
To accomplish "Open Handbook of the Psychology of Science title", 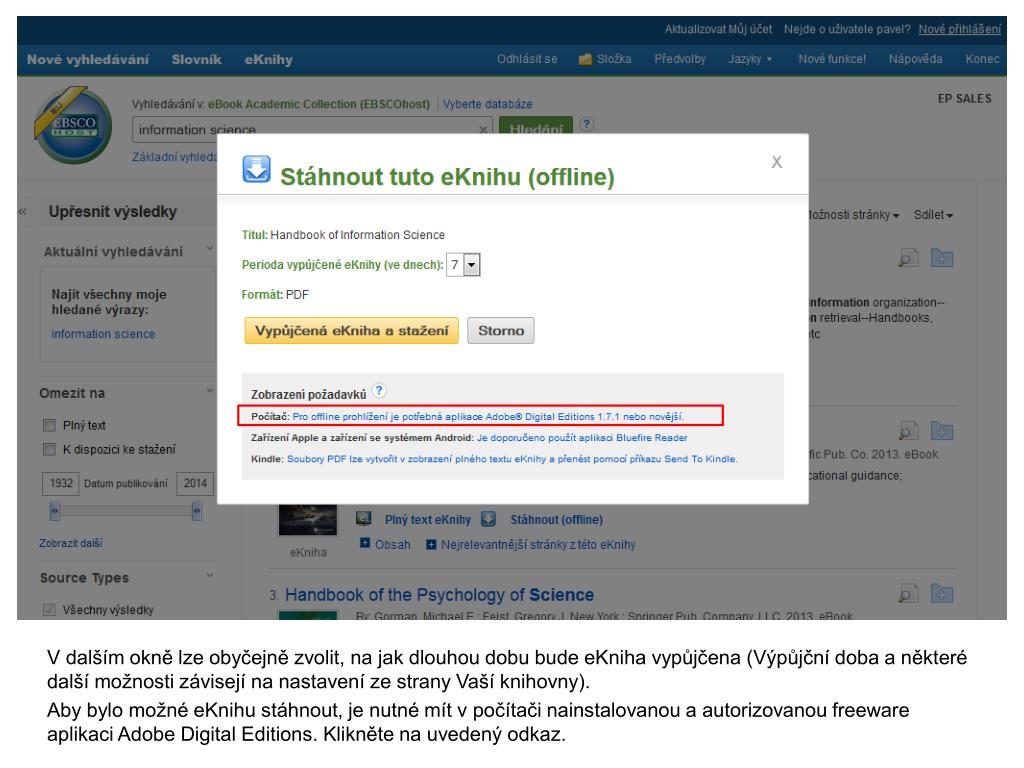I will [440, 595].
